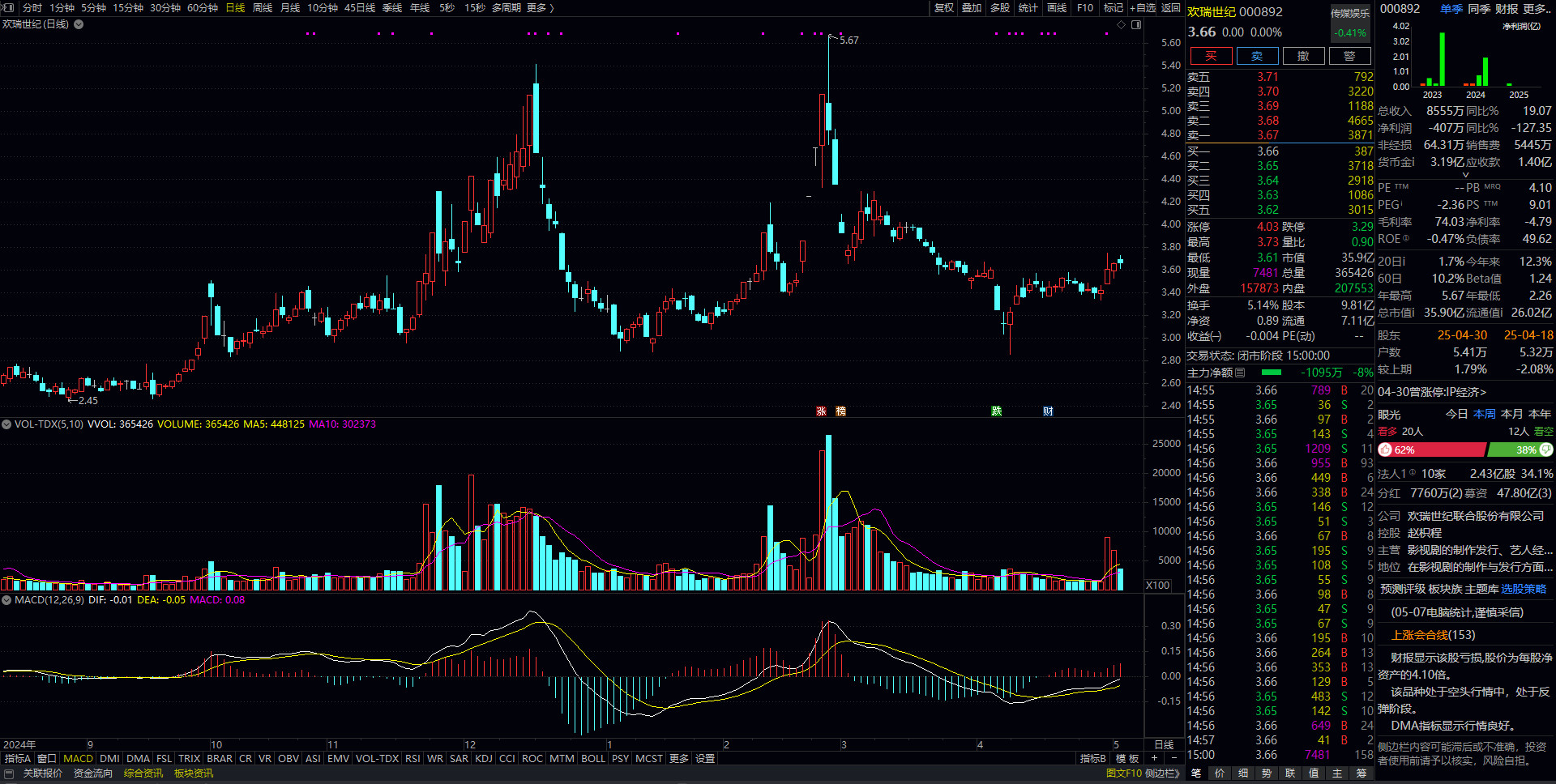
Task: Click the diamond marker icon above the chart
Action: 1122,25
